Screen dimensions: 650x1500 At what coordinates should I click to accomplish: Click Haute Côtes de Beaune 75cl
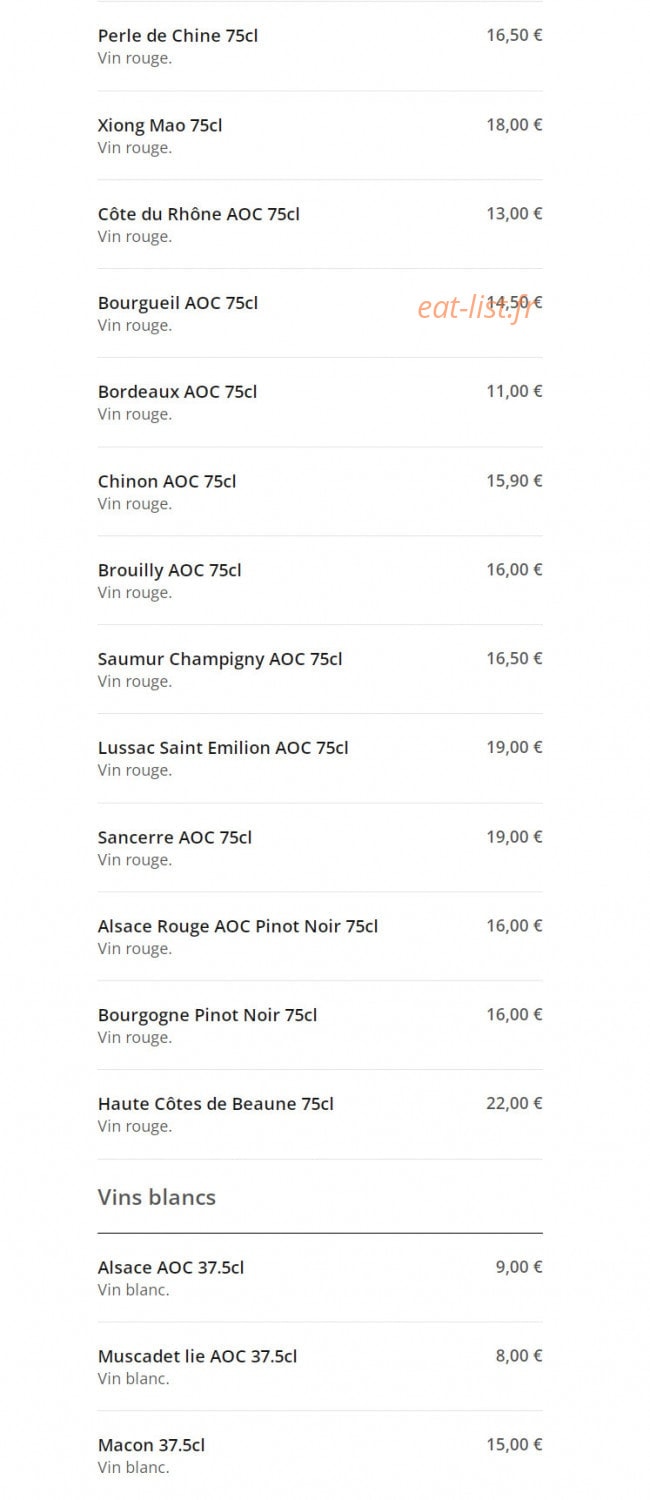[320, 1114]
